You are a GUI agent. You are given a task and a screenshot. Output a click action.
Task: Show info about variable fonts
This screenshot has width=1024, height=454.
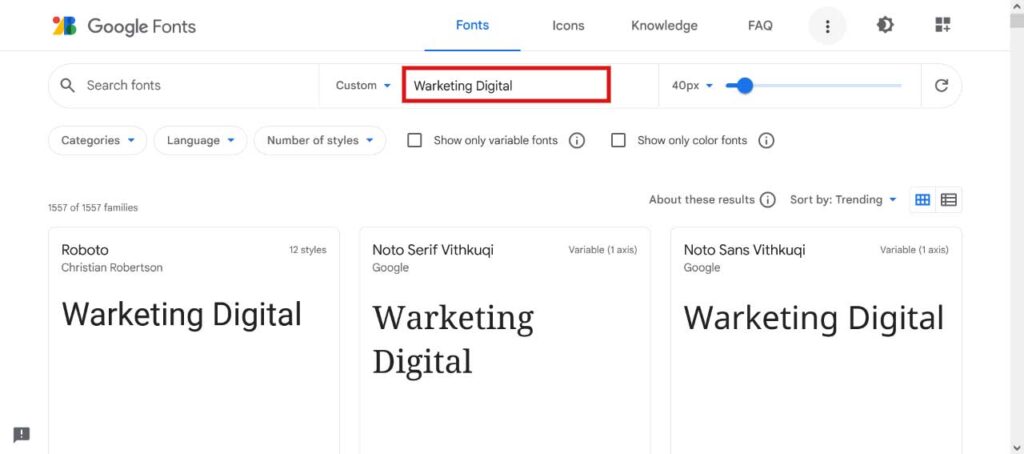point(576,140)
